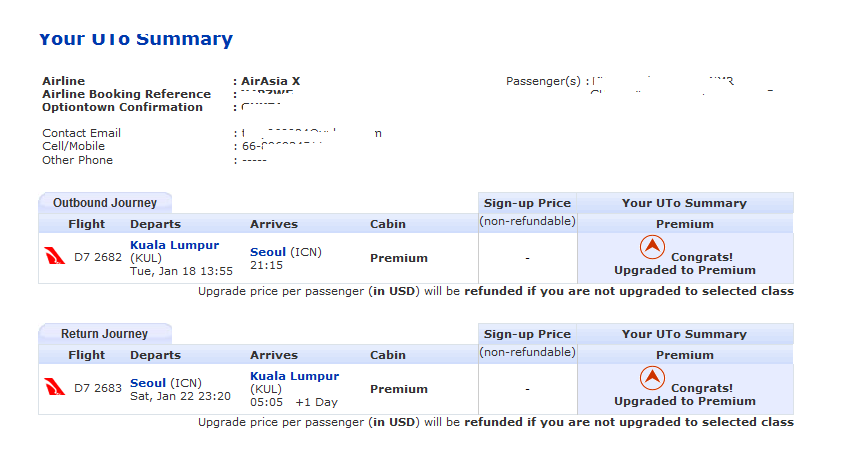Click the return Sign-up Price header
857x460 pixels.
(527, 334)
